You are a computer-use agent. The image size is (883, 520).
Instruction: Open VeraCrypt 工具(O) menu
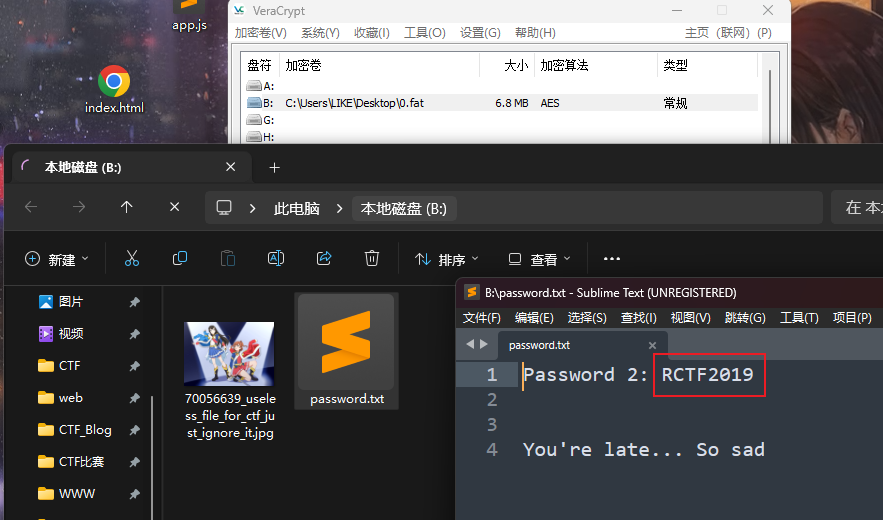[x=425, y=33]
